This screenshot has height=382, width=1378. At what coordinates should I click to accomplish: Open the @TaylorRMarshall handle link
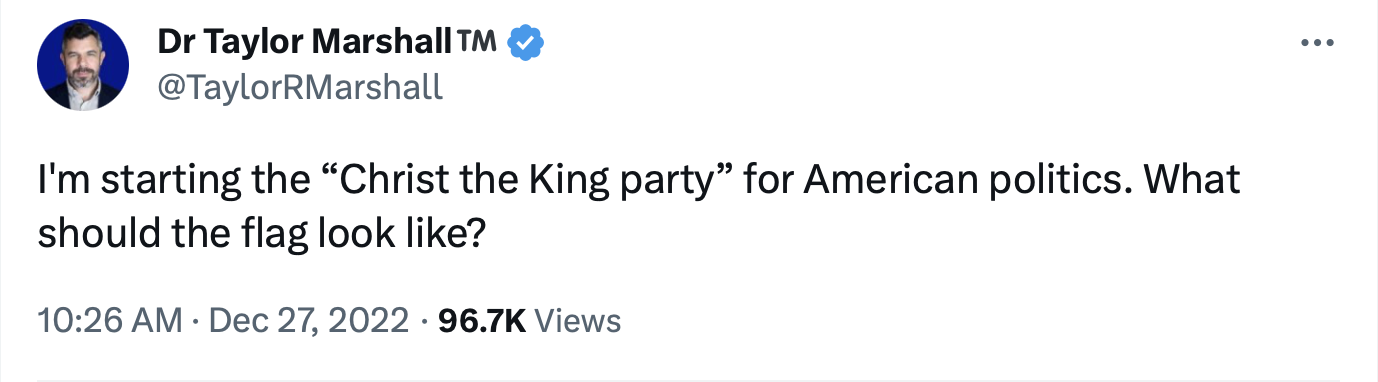(x=300, y=89)
